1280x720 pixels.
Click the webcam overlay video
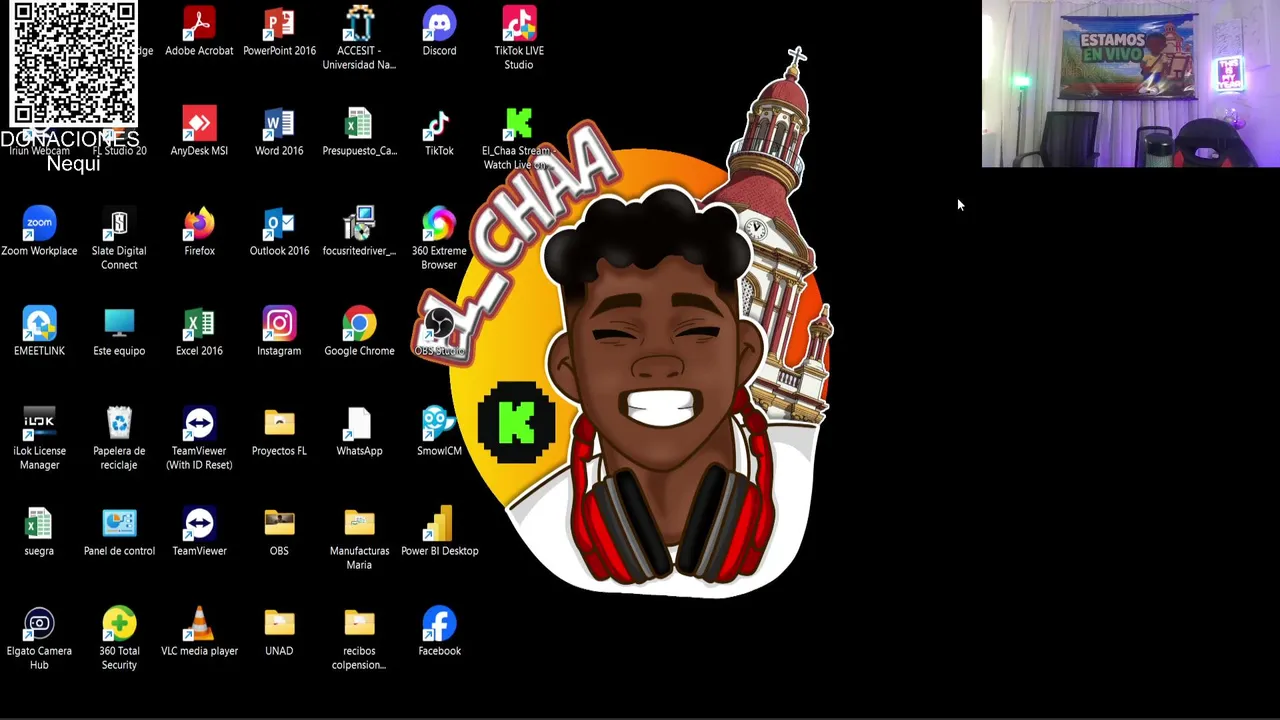coord(1130,83)
